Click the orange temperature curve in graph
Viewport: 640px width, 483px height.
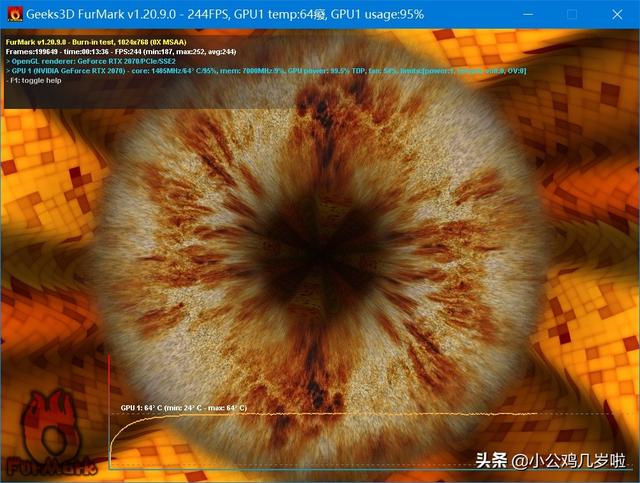tap(300, 416)
